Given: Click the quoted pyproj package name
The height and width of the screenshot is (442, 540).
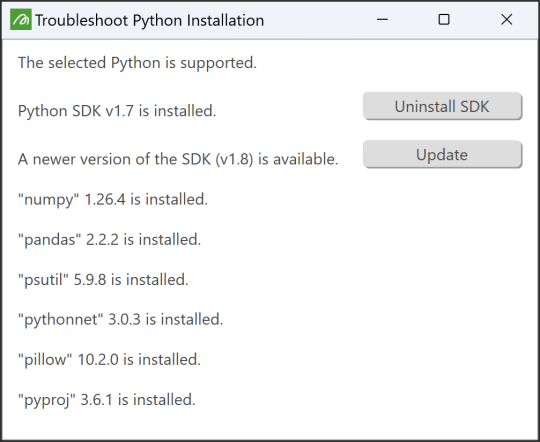Looking at the screenshot, I should pyautogui.click(x=46, y=400).
